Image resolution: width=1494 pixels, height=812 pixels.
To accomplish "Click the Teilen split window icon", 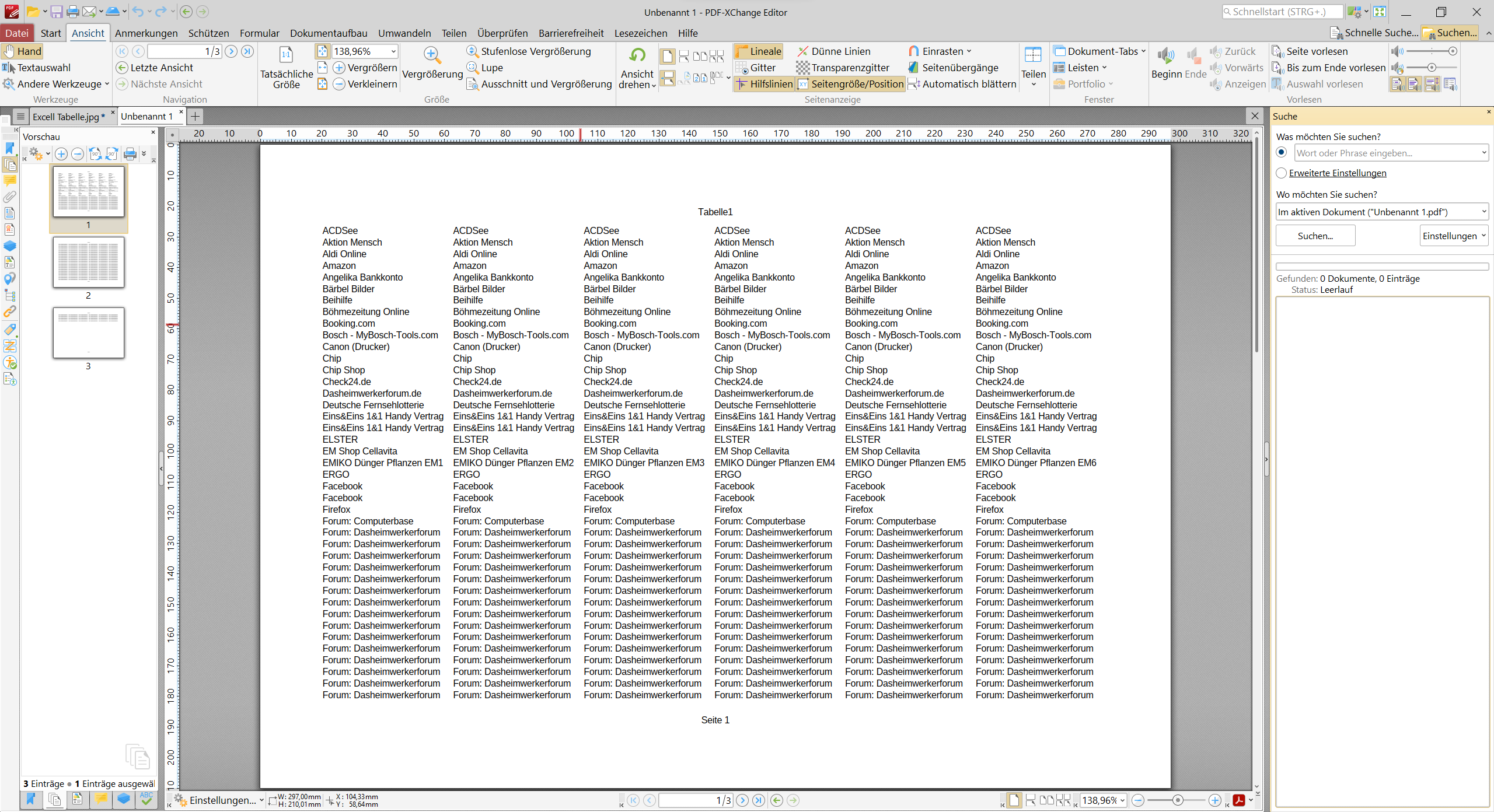I will [1033, 55].
